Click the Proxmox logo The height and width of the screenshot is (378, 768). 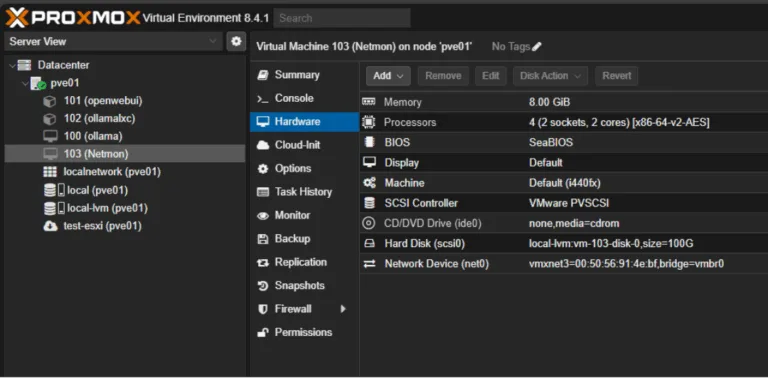tap(72, 18)
